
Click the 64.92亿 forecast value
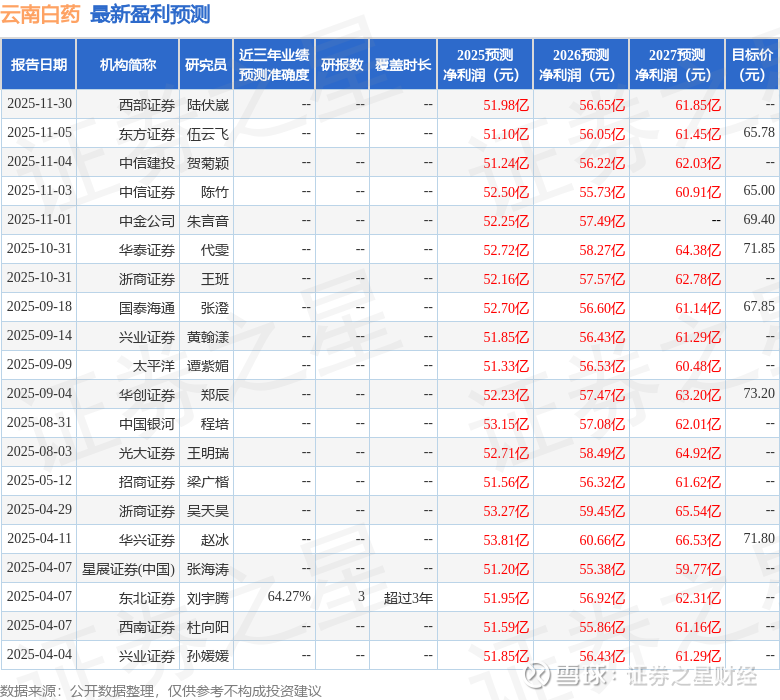pos(698,453)
